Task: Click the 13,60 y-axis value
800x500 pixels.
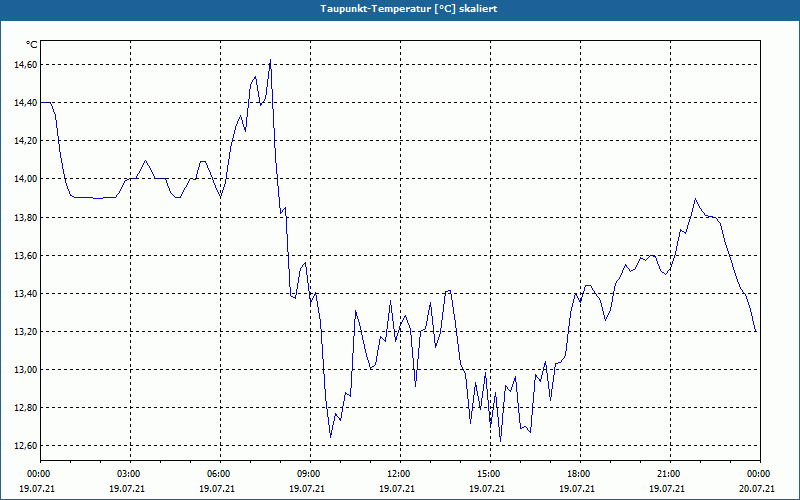Action: (25, 256)
